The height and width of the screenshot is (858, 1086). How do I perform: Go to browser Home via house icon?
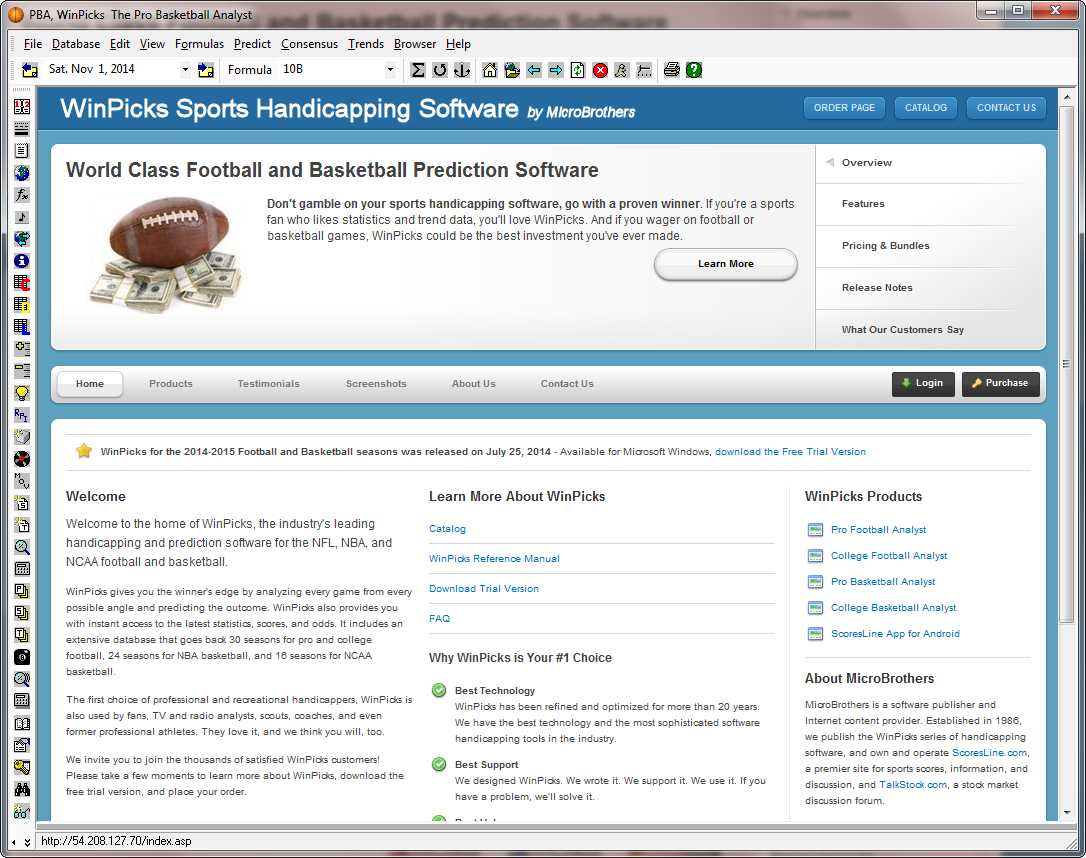point(490,70)
